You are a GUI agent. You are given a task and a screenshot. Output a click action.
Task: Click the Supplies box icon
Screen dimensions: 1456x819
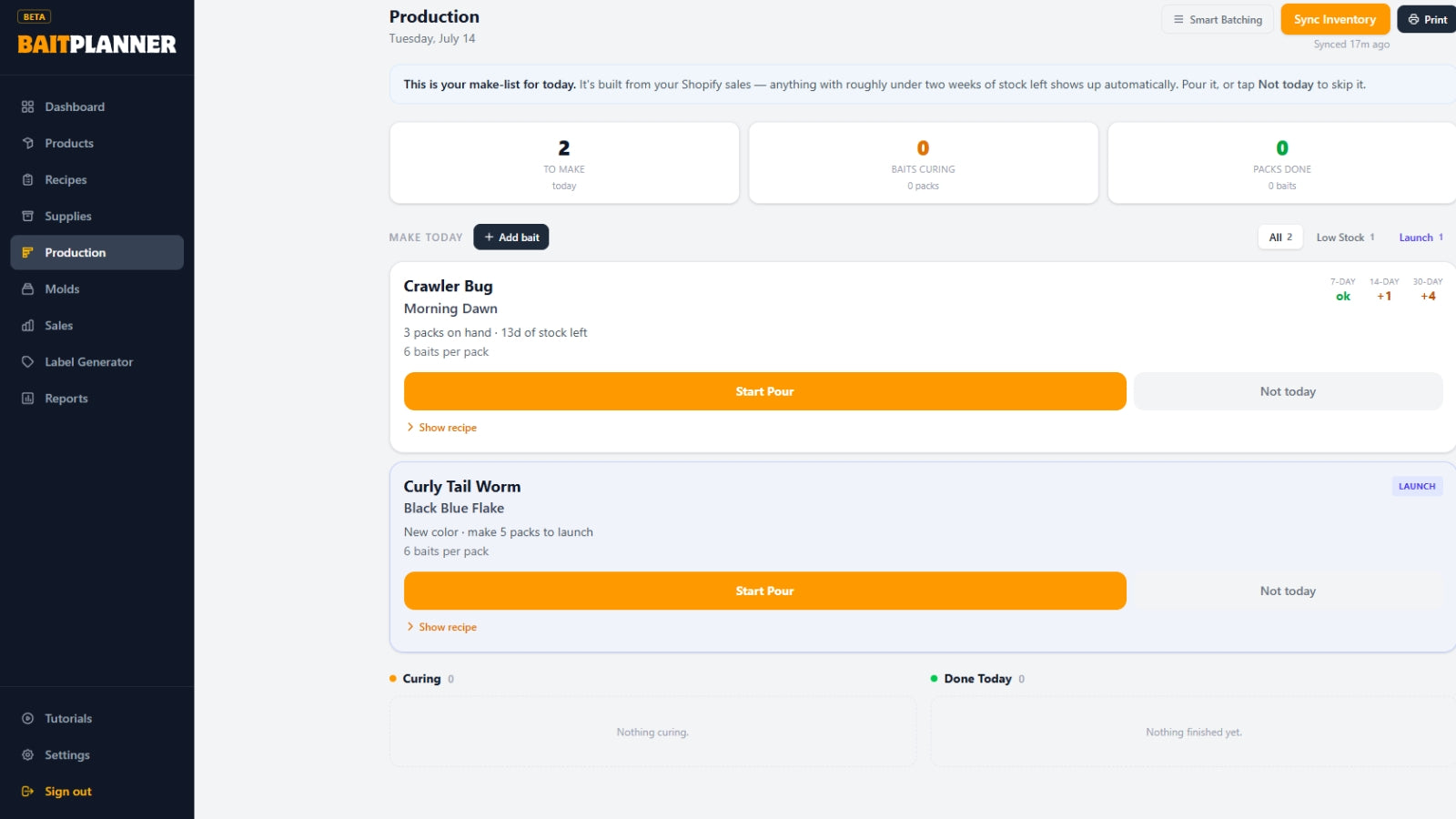(27, 216)
